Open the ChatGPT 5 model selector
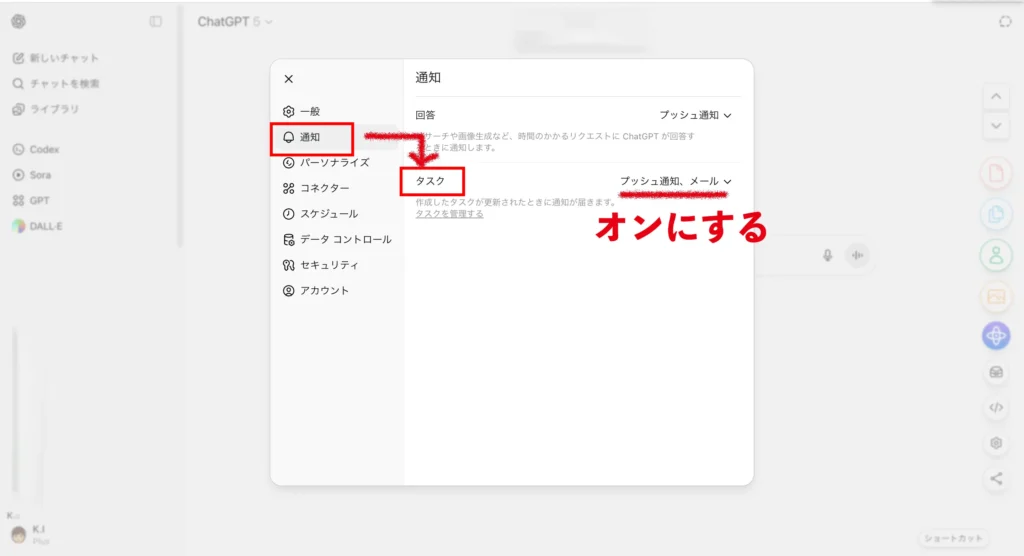 [234, 22]
